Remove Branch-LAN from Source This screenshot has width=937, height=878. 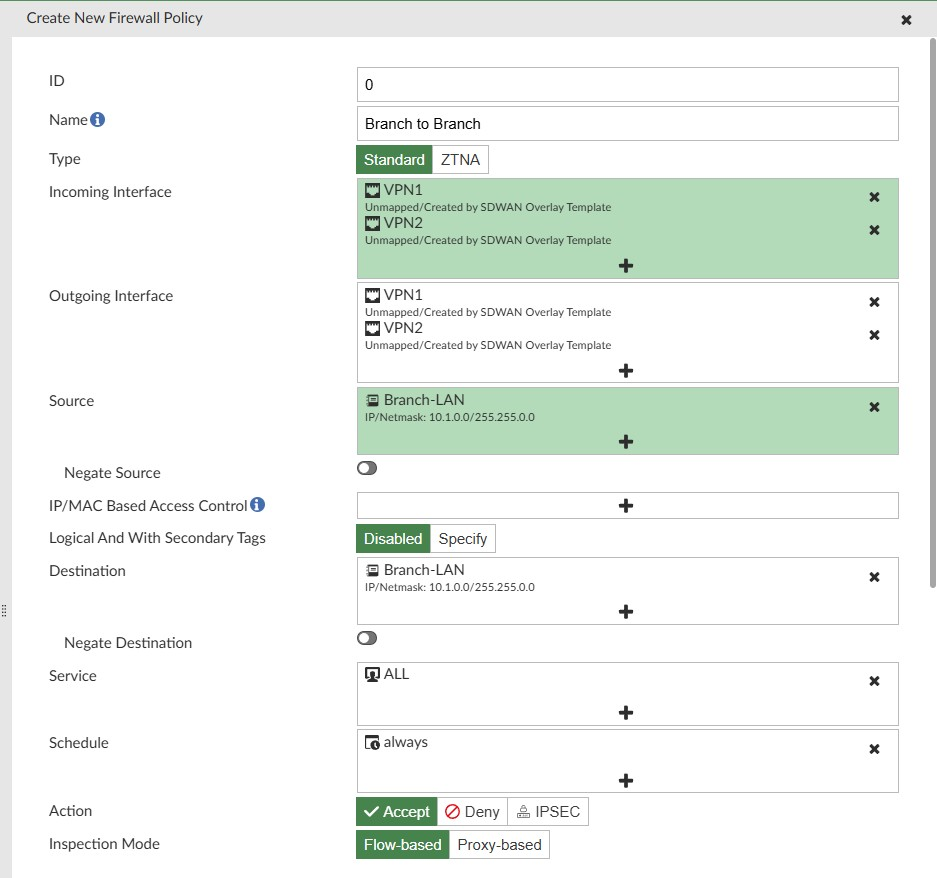(x=874, y=407)
